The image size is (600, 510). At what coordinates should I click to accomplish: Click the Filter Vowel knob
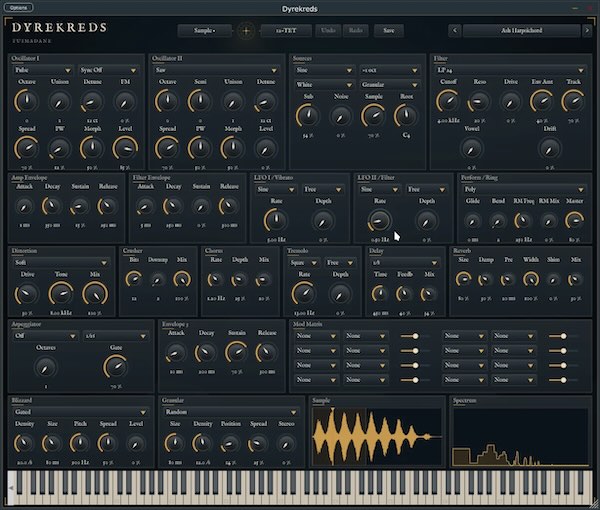(x=471, y=149)
